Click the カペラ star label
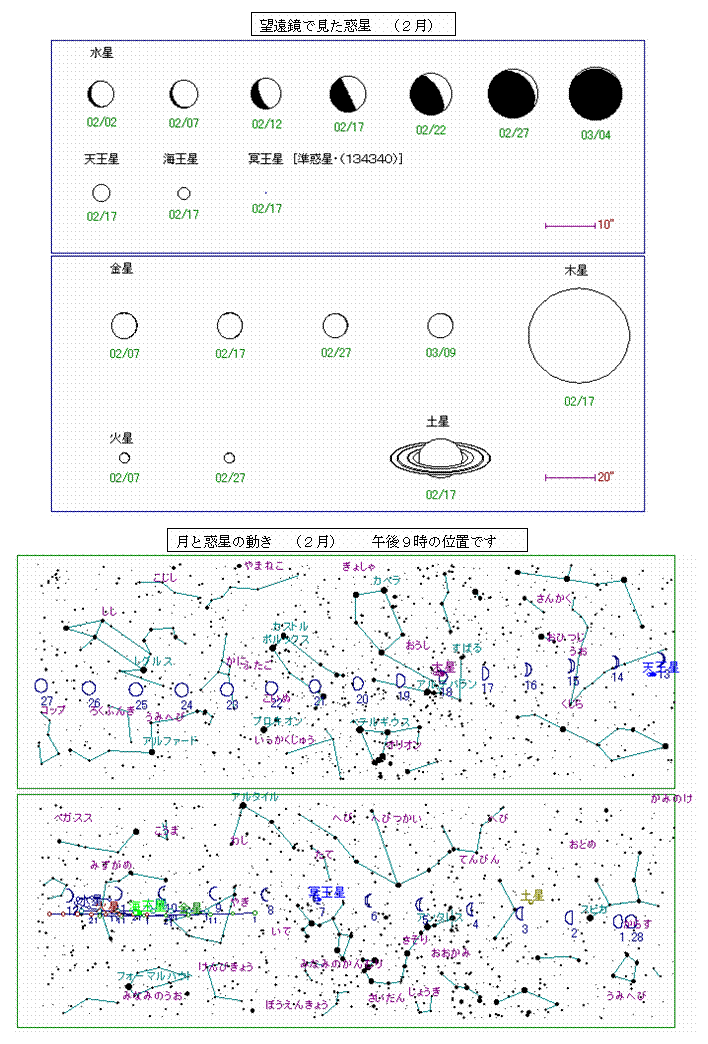The image size is (708, 1044). click(x=386, y=580)
